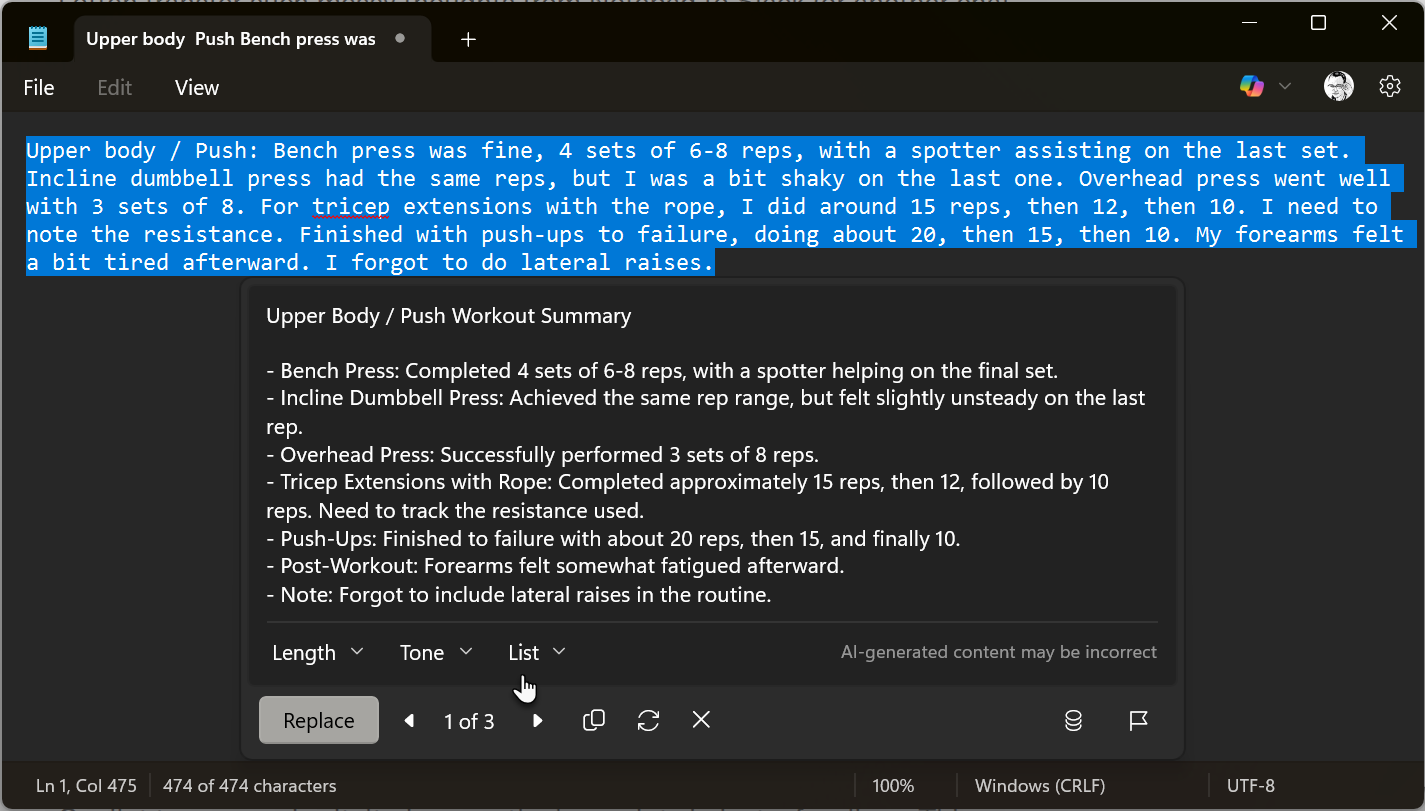Click 'Ln 1, Col 475' in status bar

coord(86,786)
